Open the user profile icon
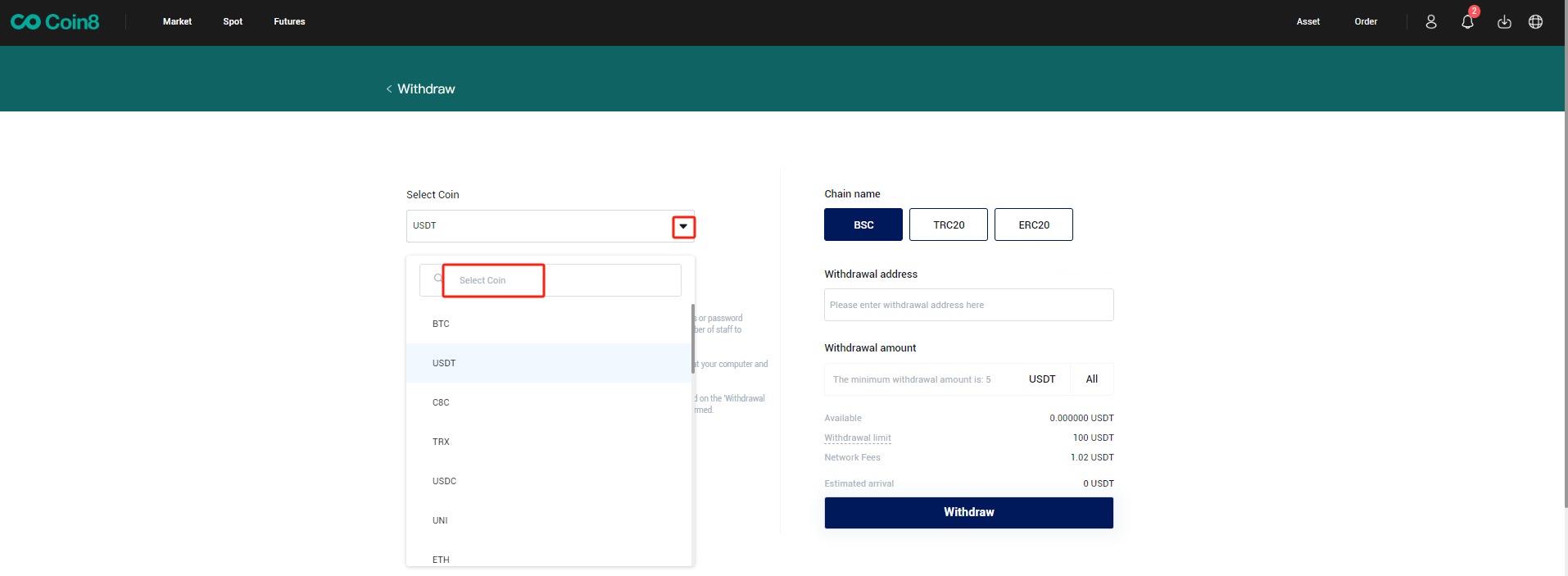Viewport: 1568px width, 576px height. 1430,22
